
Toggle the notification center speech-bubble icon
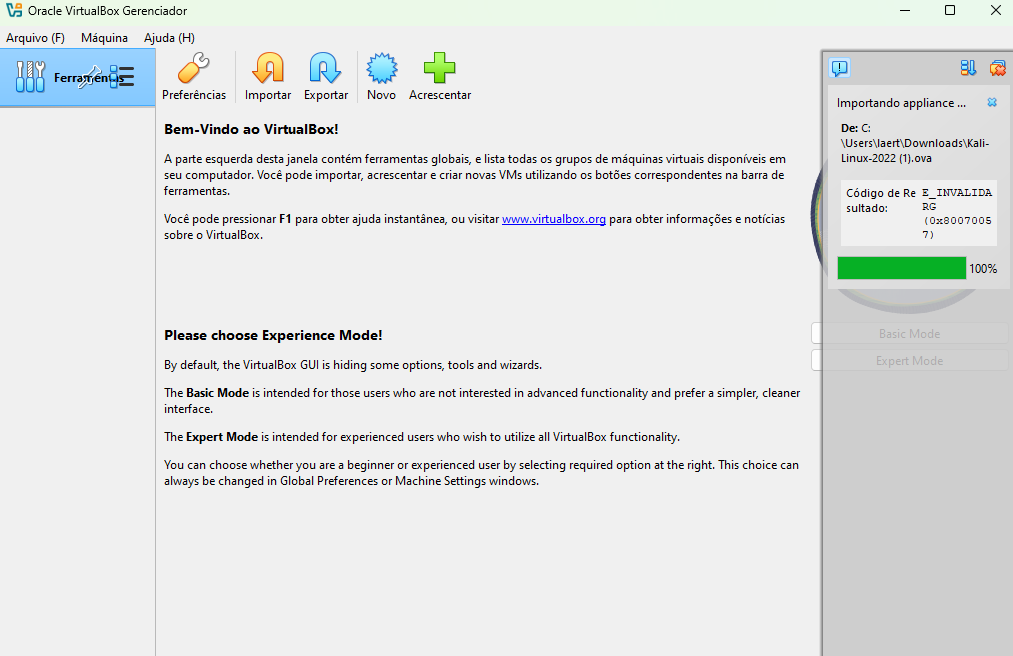click(x=839, y=68)
